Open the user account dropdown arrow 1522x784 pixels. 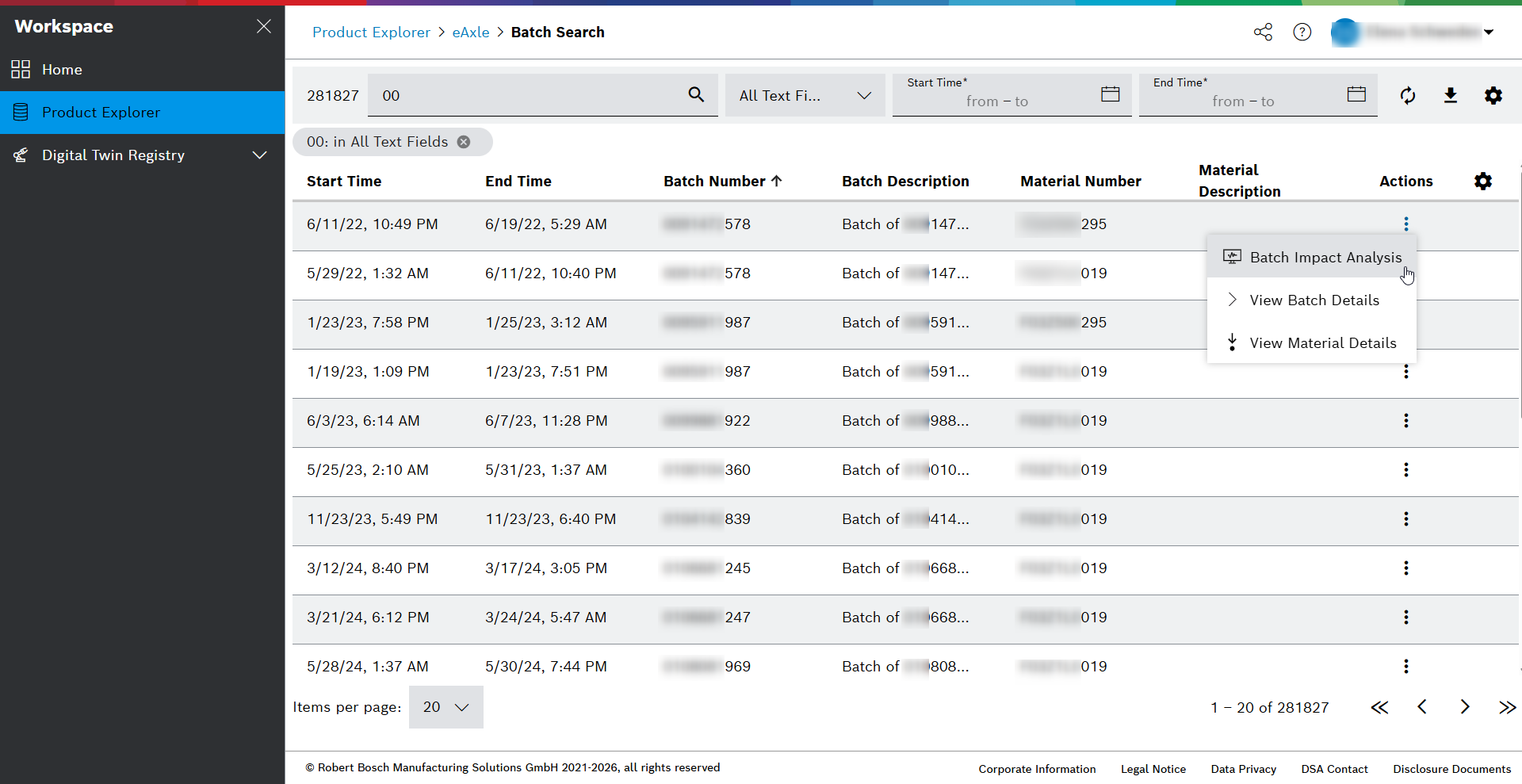(1489, 33)
